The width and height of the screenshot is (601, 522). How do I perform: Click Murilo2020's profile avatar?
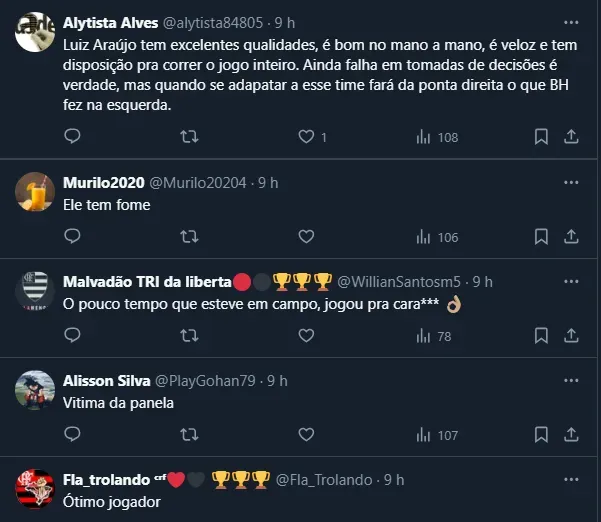coord(35,191)
